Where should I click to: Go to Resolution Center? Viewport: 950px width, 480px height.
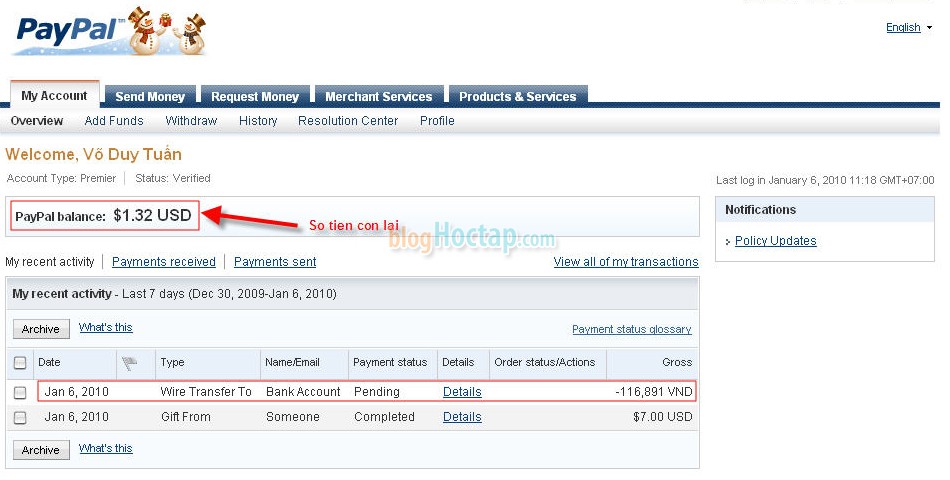point(348,121)
